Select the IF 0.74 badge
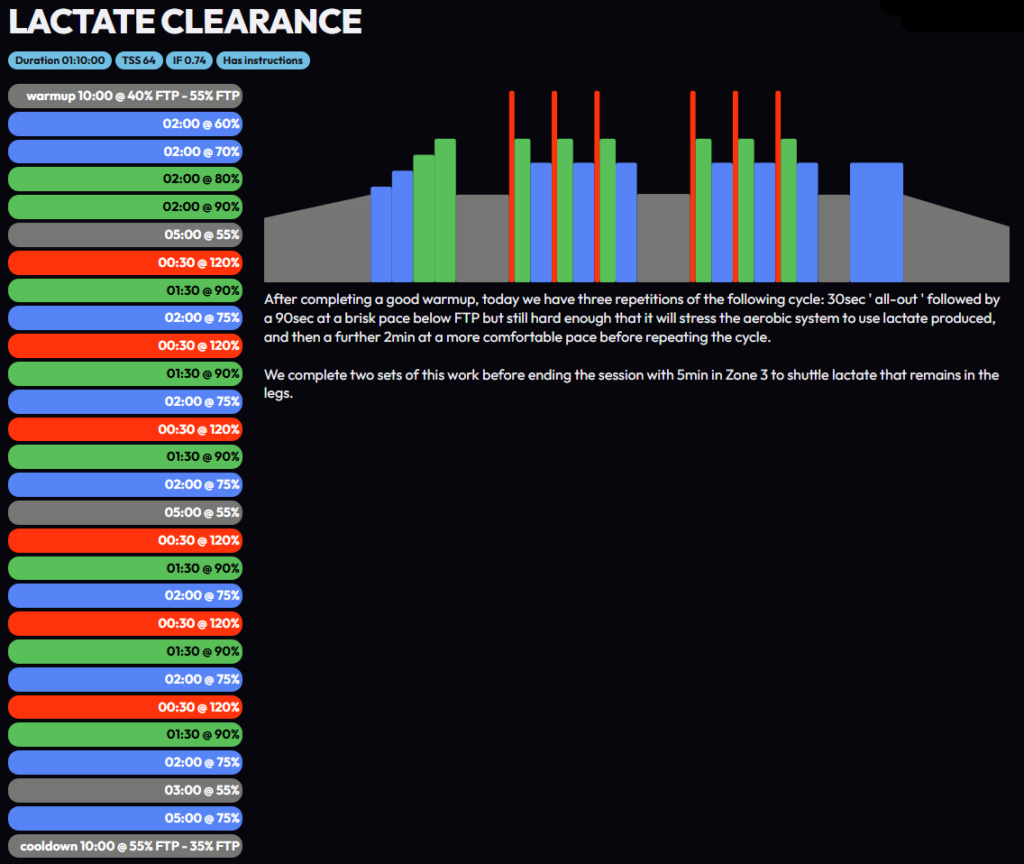The image size is (1024, 864). [188, 61]
